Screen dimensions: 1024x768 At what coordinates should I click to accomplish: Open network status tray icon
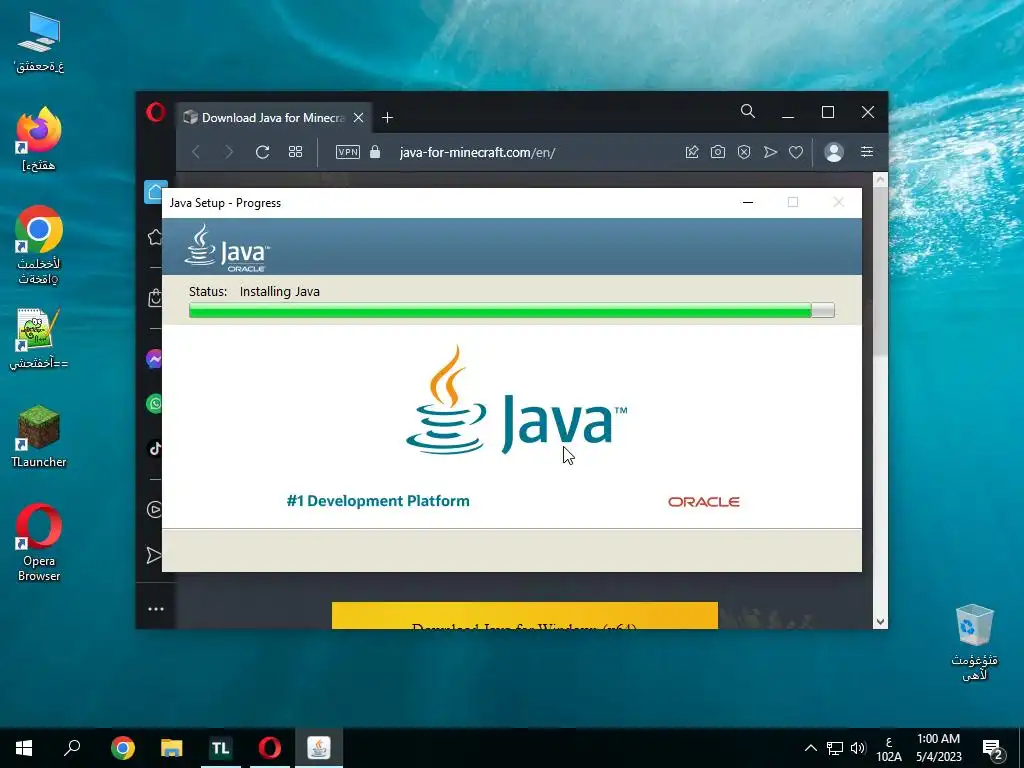pyautogui.click(x=835, y=748)
